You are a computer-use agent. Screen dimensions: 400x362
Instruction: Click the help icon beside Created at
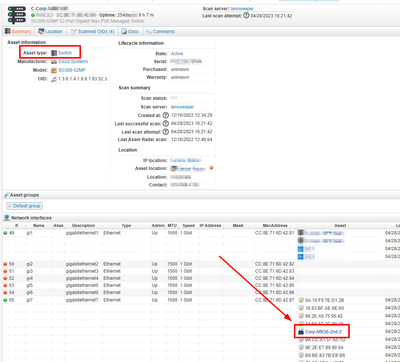[166, 115]
